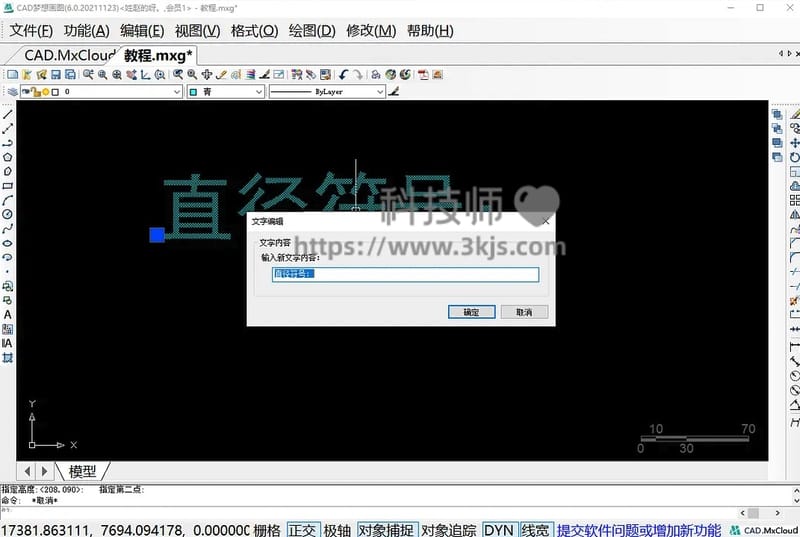
Task: Toggle 极轴 polar tracking in status bar
Action: coord(337,530)
